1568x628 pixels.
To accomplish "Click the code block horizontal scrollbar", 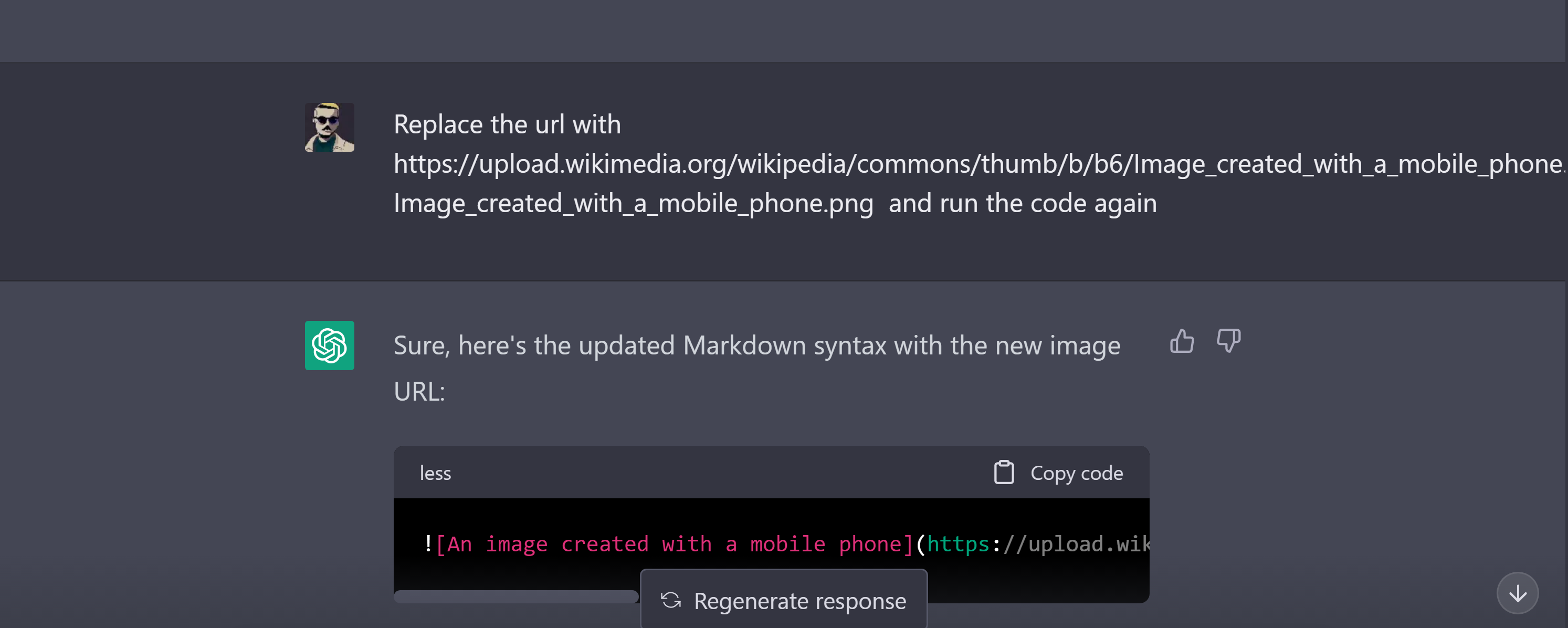I will pos(515,596).
